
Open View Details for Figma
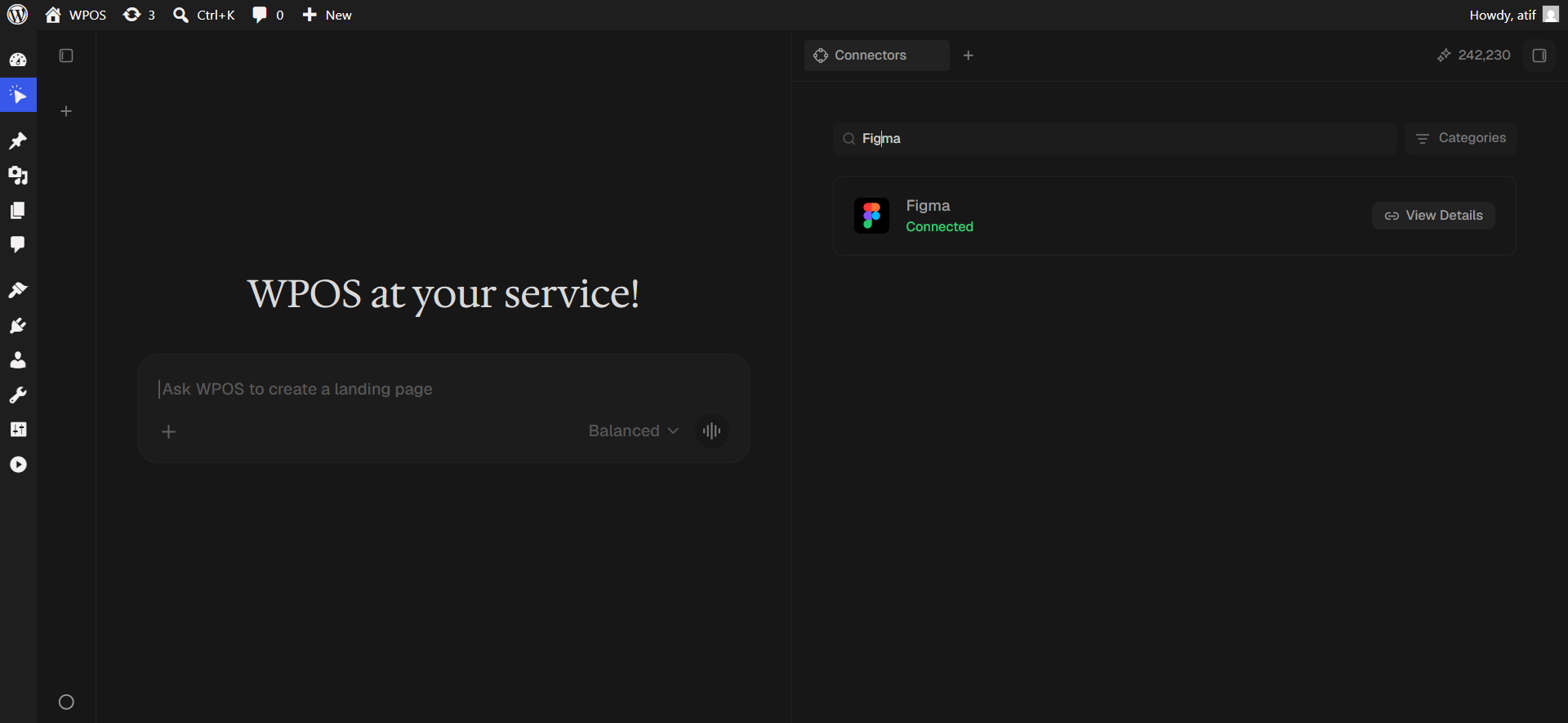click(x=1433, y=216)
